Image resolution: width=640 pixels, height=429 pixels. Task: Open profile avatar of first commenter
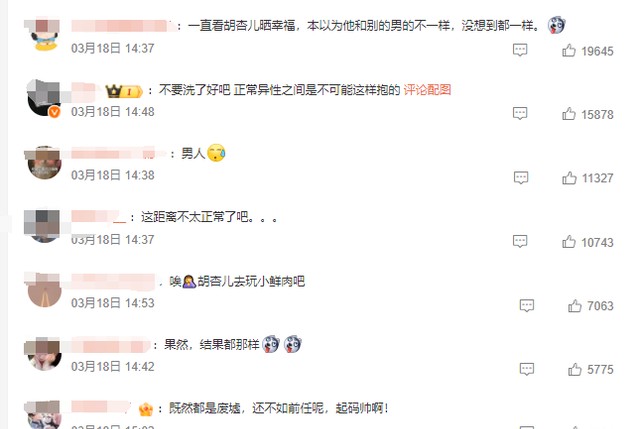click(44, 34)
